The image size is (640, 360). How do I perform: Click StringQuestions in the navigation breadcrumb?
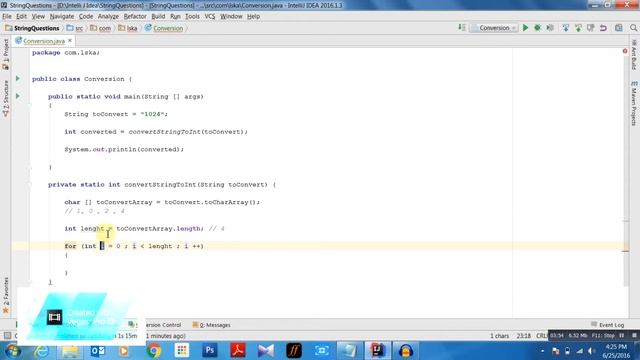click(x=33, y=28)
